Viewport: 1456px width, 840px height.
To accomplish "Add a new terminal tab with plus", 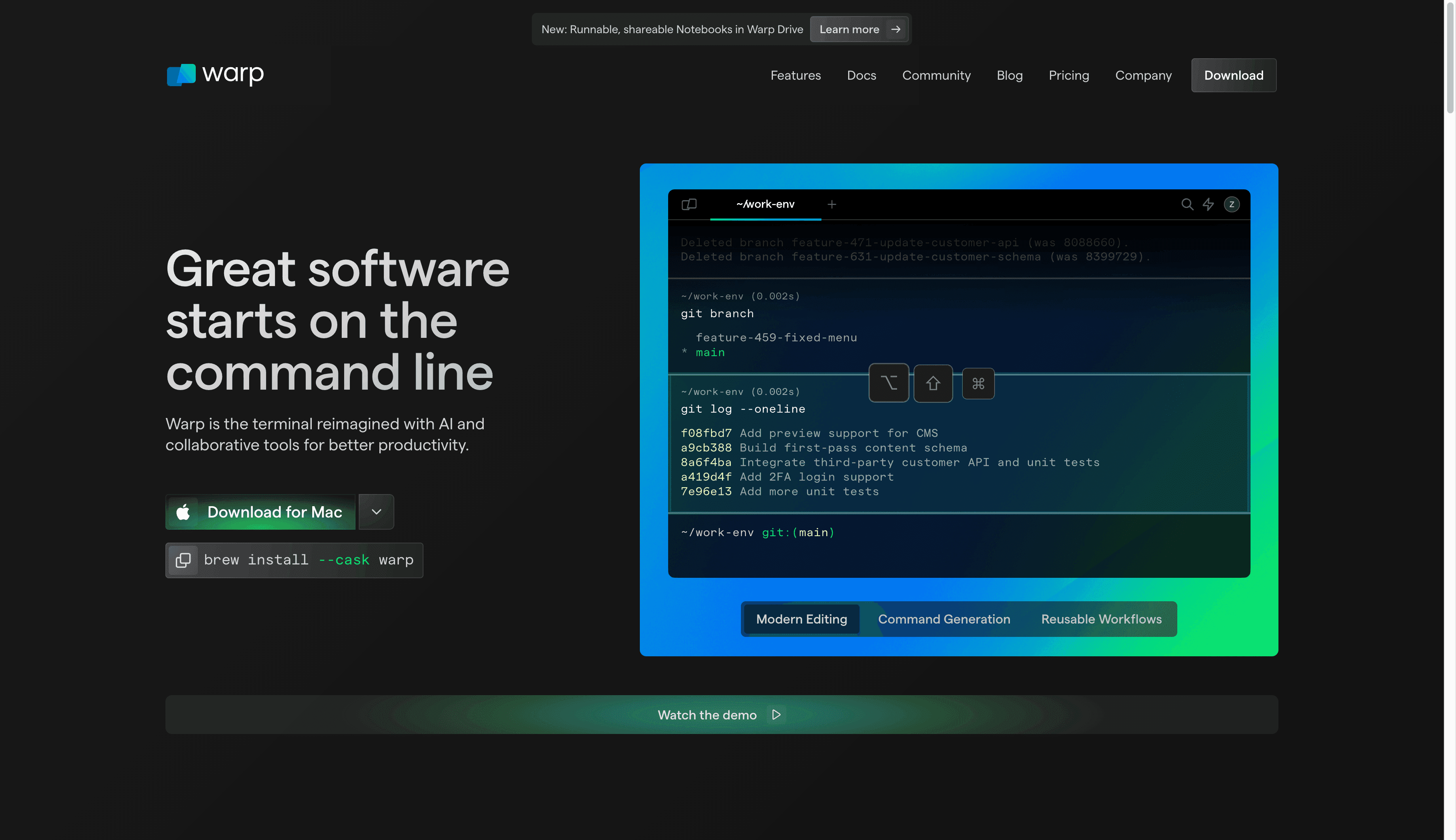I will 832,204.
